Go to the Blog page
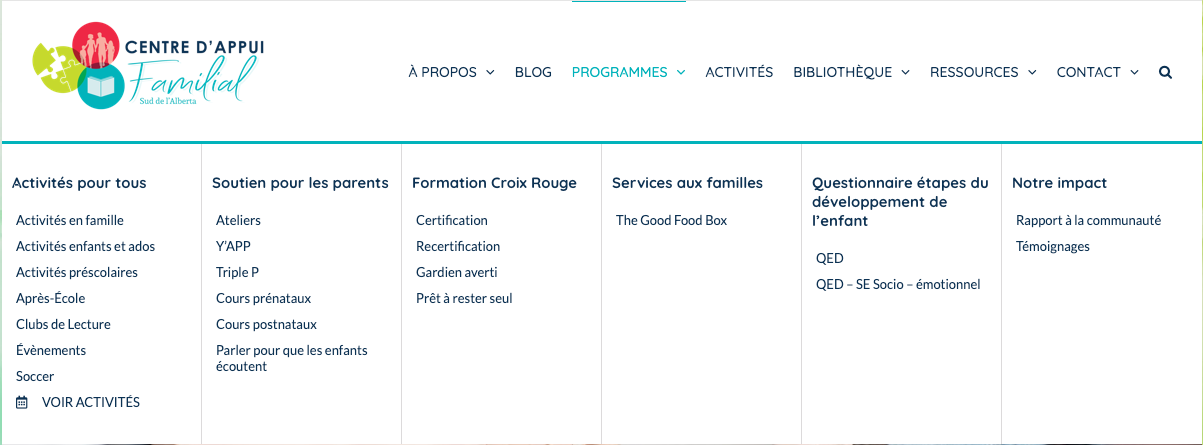The width and height of the screenshot is (1203, 445). (533, 72)
